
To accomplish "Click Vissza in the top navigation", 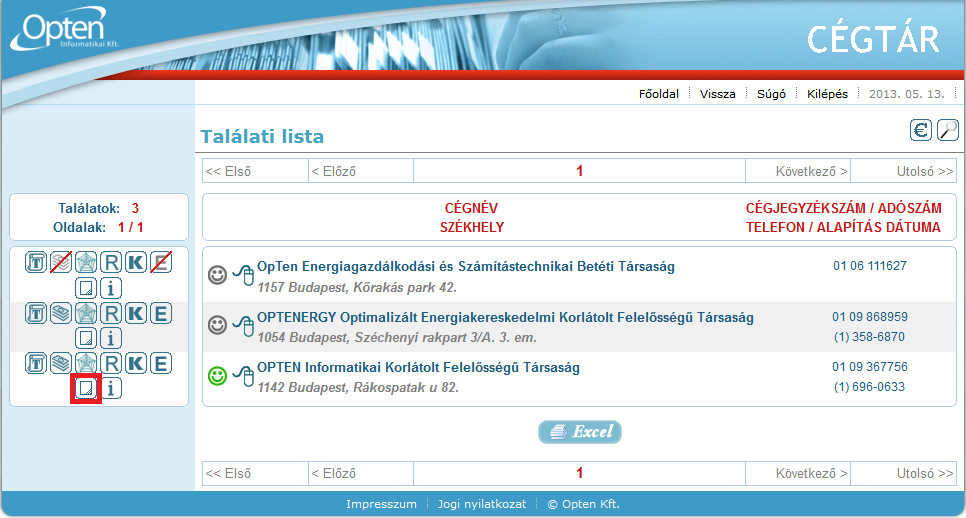I will 718,94.
